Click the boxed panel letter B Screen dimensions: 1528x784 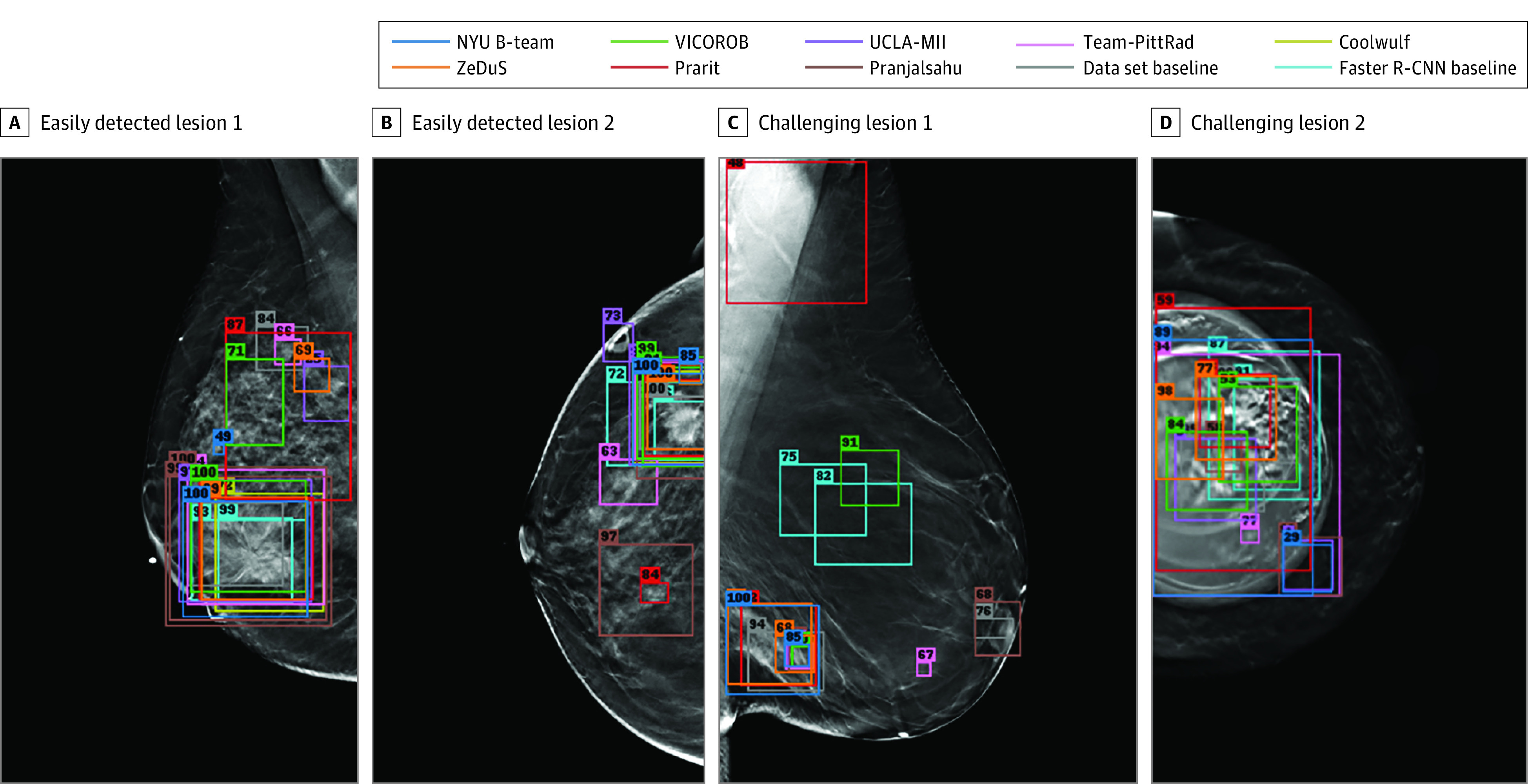pyautogui.click(x=387, y=123)
